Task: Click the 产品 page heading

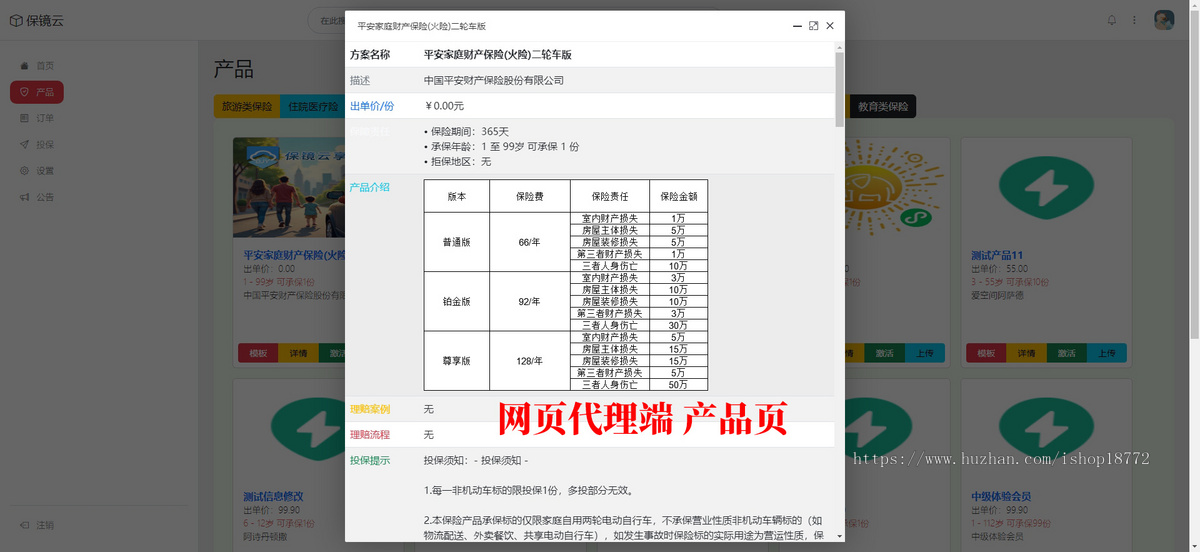Action: pyautogui.click(x=234, y=70)
